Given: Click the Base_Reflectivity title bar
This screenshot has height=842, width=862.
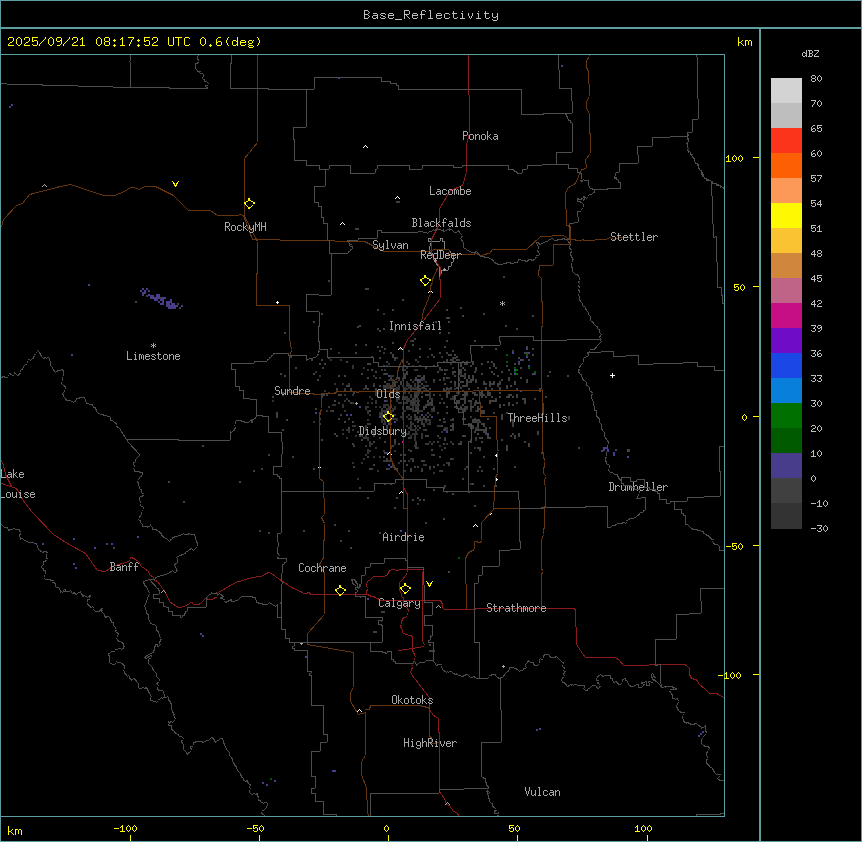Looking at the screenshot, I should [x=430, y=15].
